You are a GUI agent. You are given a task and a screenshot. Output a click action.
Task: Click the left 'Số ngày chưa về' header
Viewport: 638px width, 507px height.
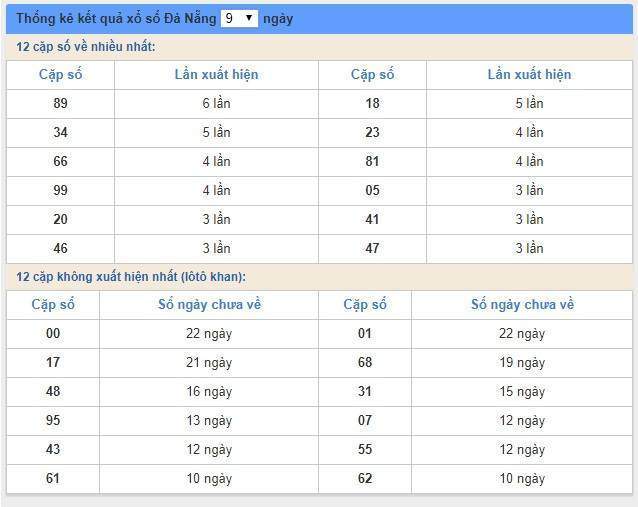point(209,305)
